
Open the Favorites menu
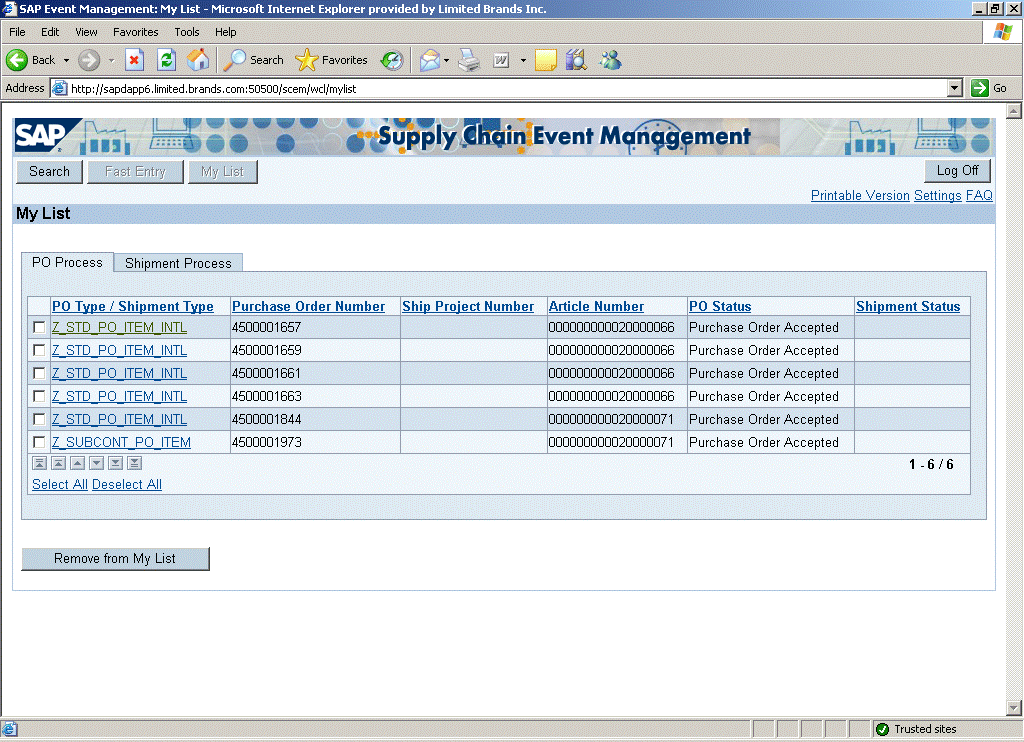136,32
